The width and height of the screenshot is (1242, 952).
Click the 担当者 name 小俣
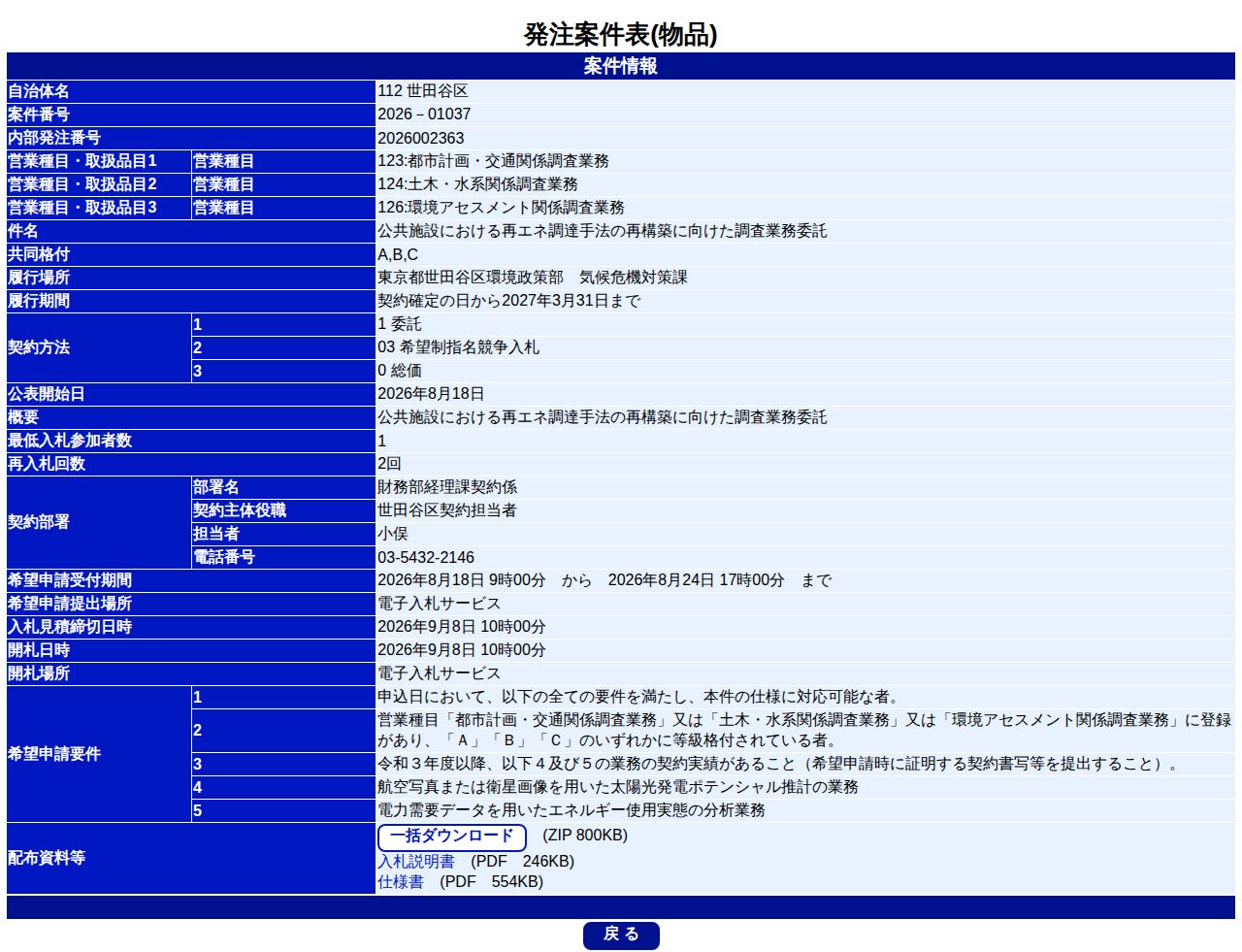(393, 534)
